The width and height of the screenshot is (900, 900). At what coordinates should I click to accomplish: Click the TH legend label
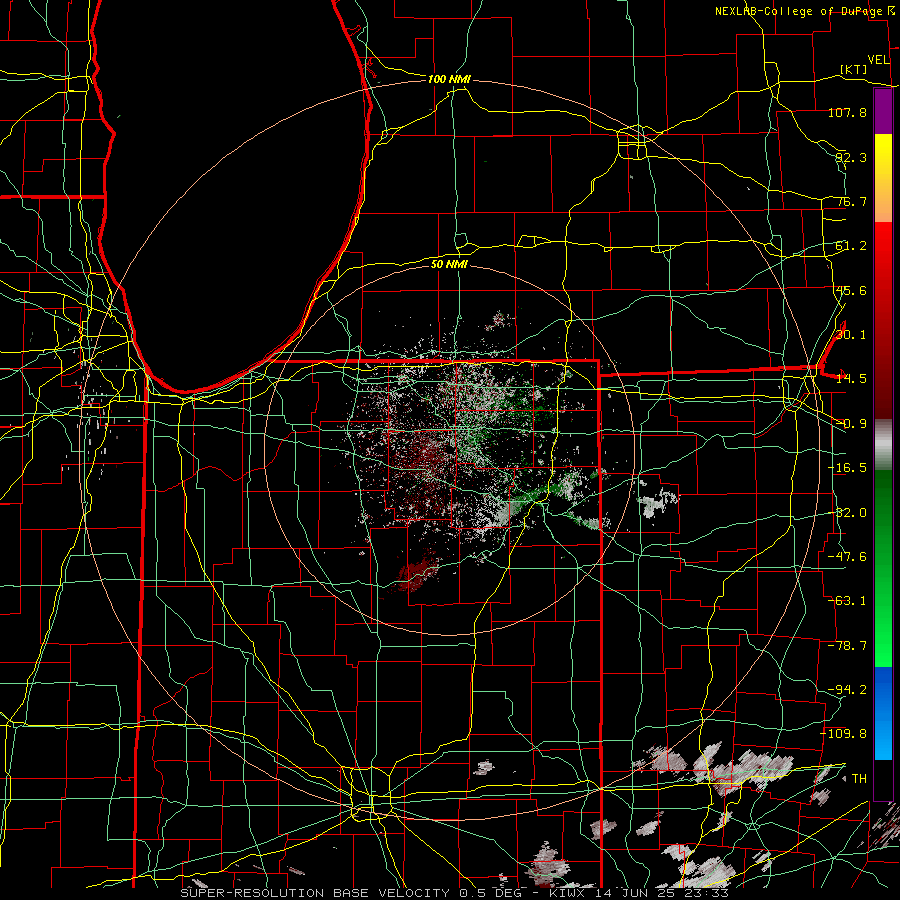[x=859, y=779]
